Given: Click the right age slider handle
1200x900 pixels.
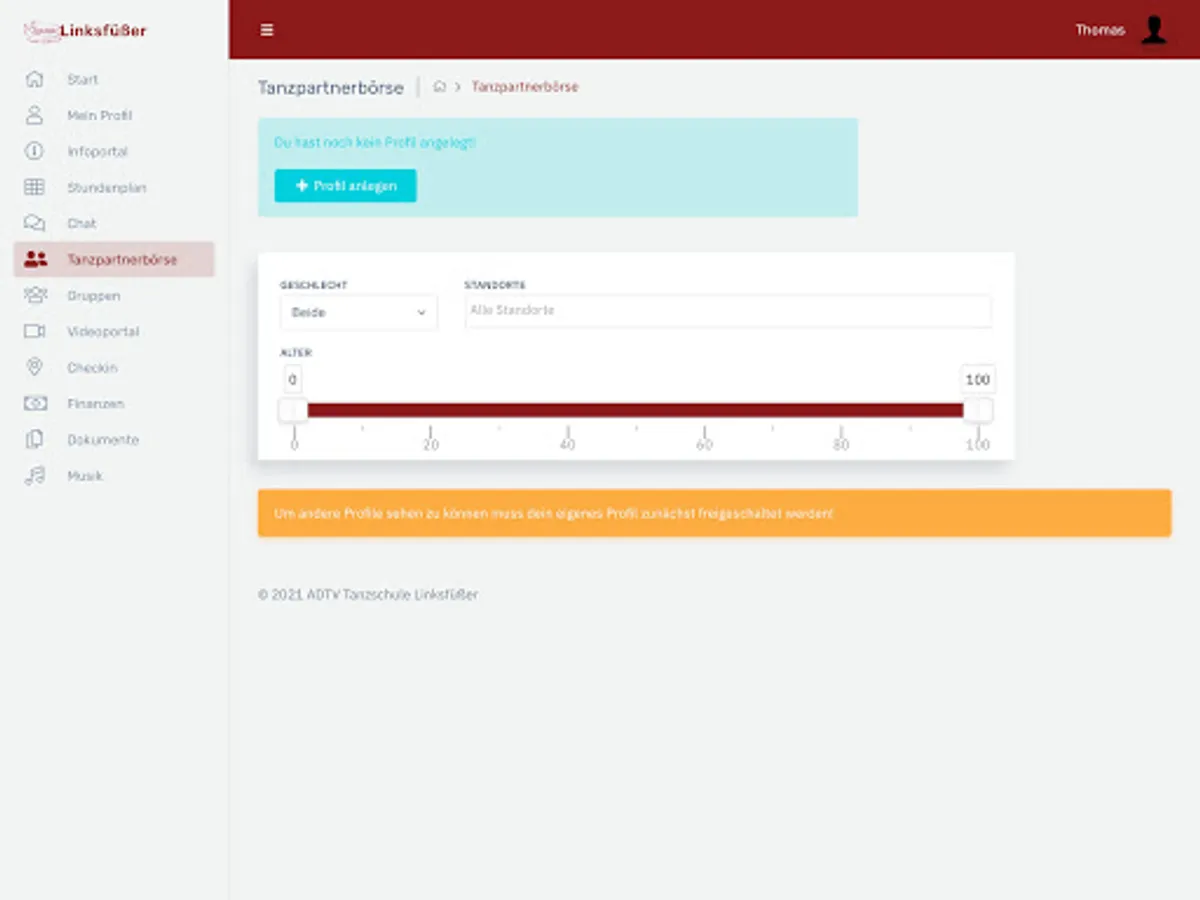Looking at the screenshot, I should [x=978, y=410].
